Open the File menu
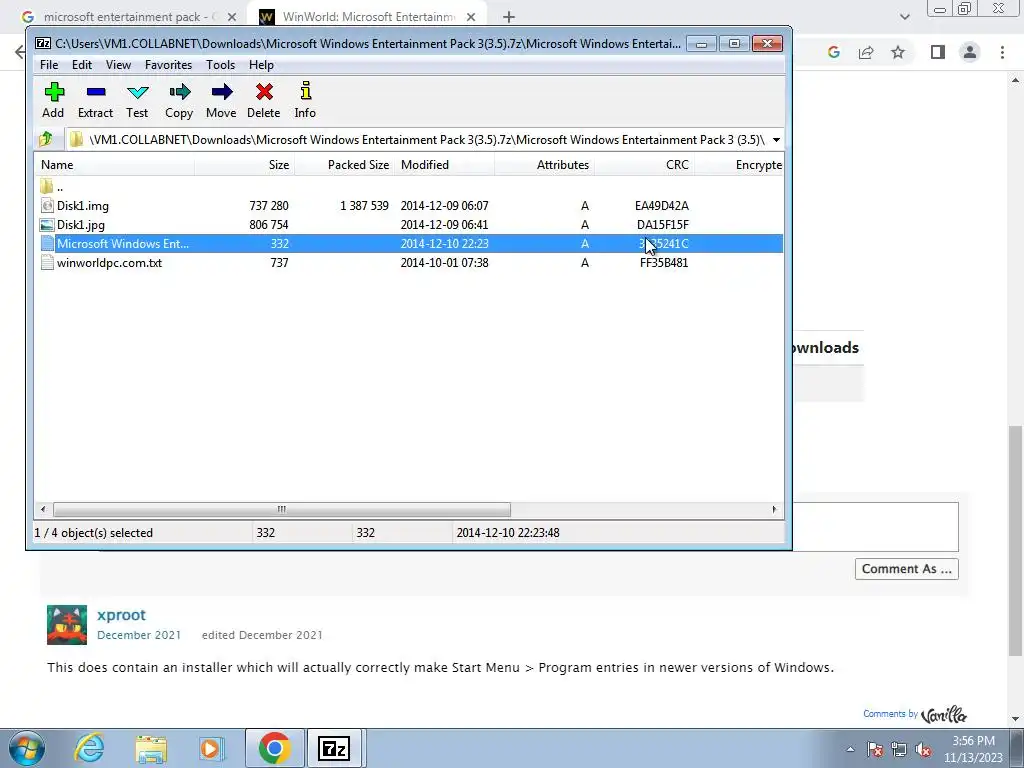 (x=49, y=65)
